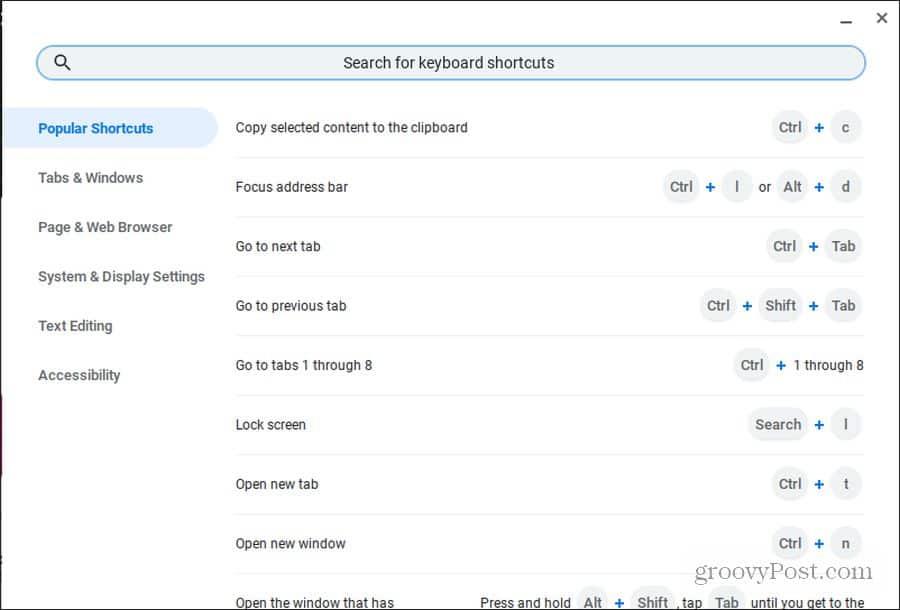Click the Ctrl key chip in Copy row
This screenshot has height=610, width=900.
[790, 127]
